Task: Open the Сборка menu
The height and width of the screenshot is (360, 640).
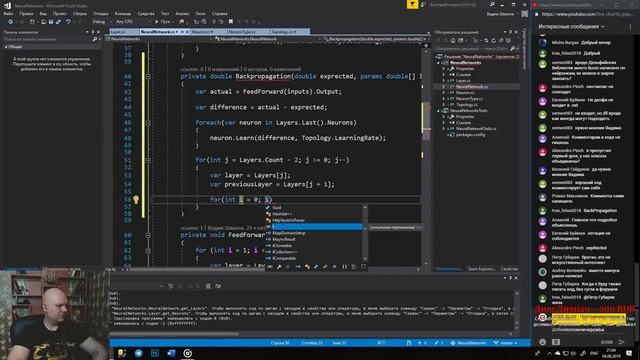Action: pyautogui.click(x=80, y=13)
